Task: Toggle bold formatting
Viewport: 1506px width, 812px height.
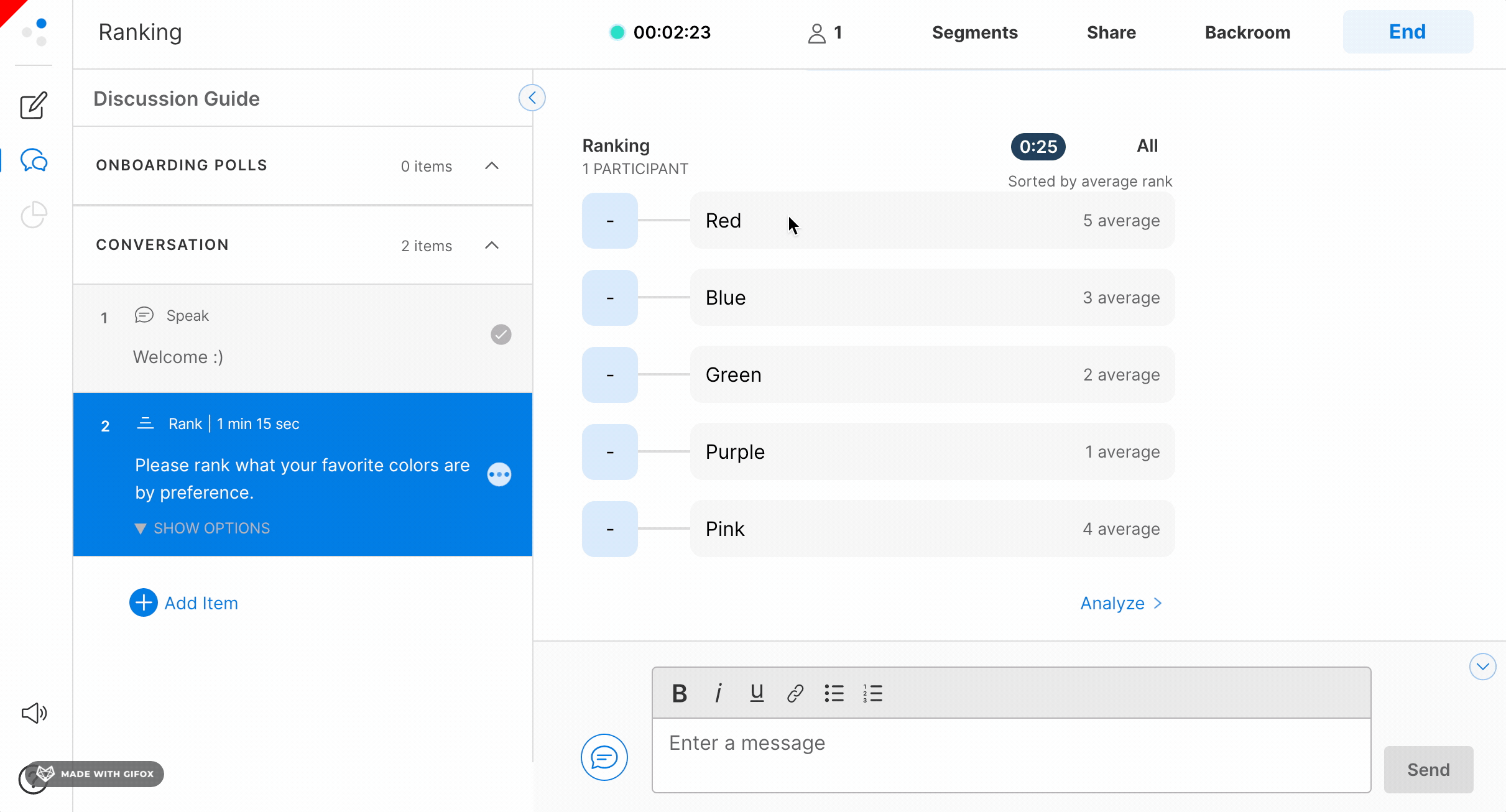Action: point(680,693)
